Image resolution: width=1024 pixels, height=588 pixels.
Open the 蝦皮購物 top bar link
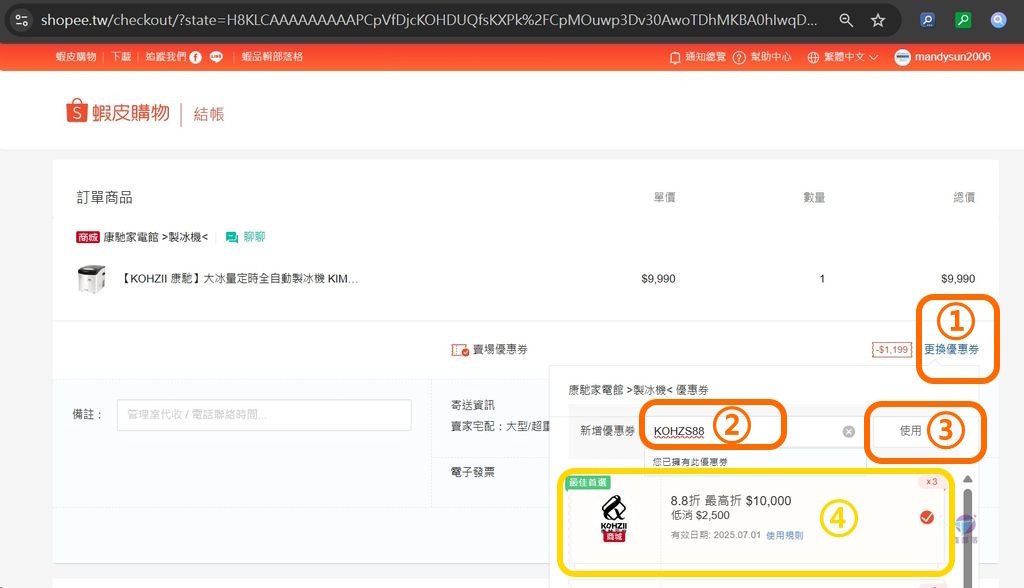[x=76, y=57]
